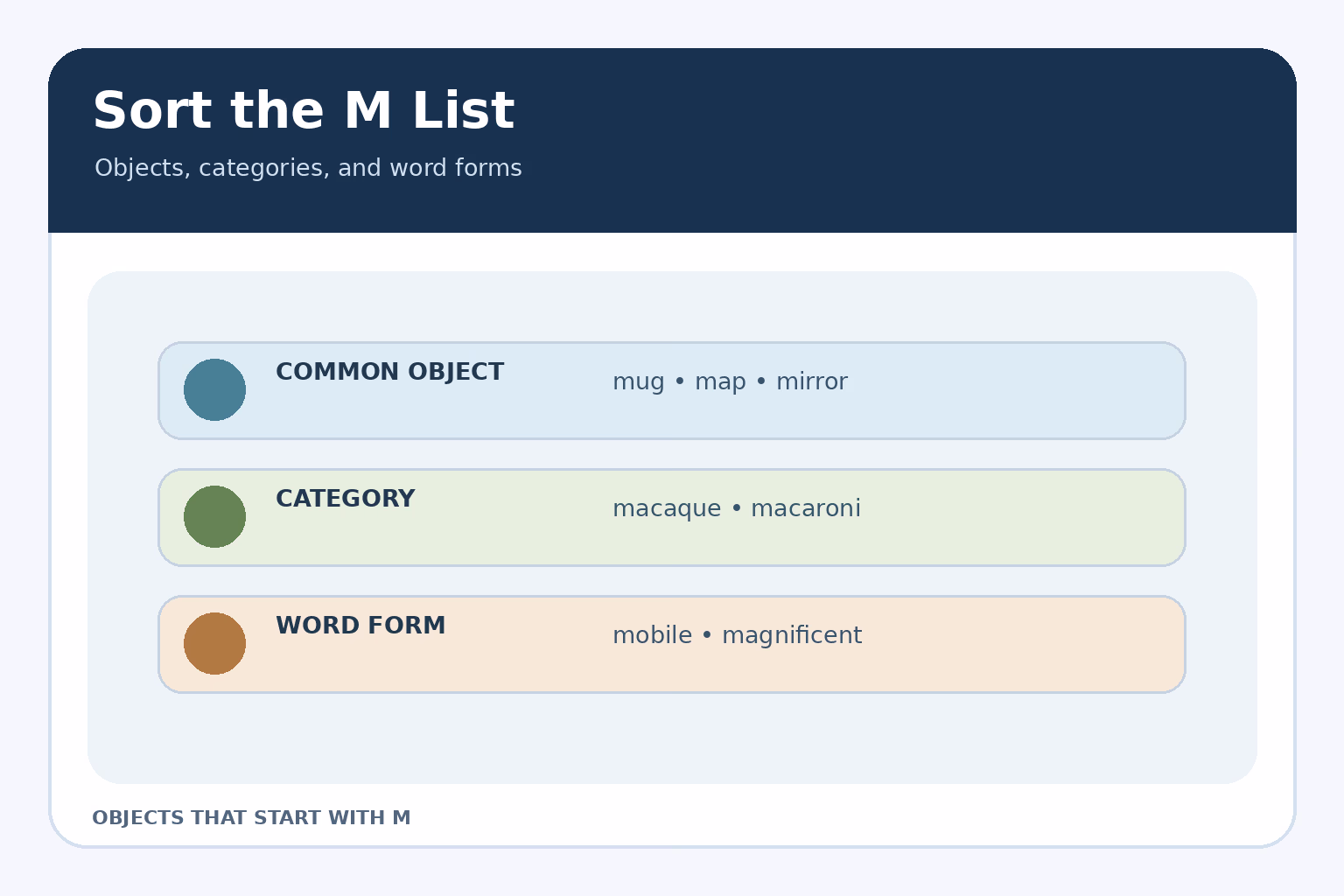Click the text 'macaque • macaroni'
The image size is (1344, 896).
click(x=737, y=509)
